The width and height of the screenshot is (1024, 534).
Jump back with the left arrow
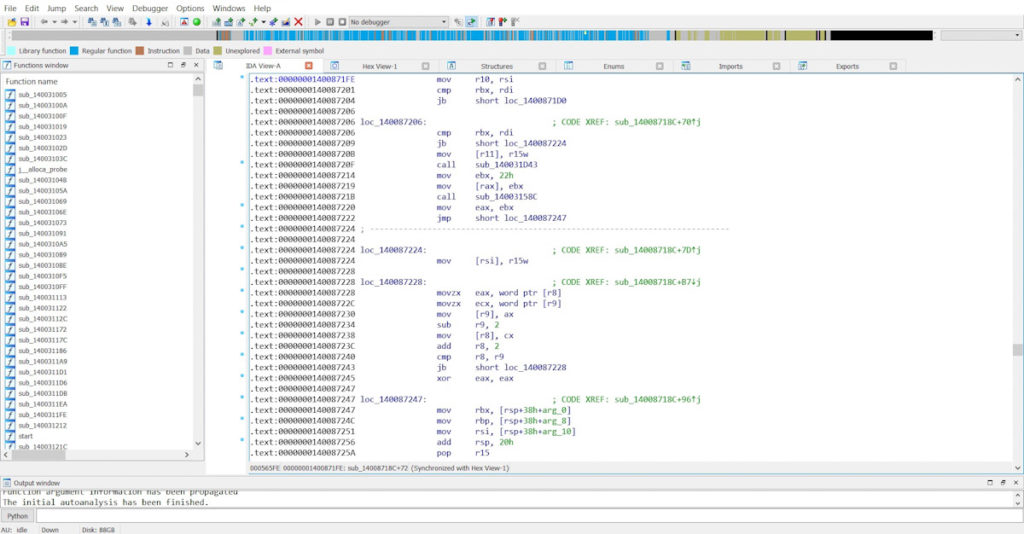click(44, 22)
